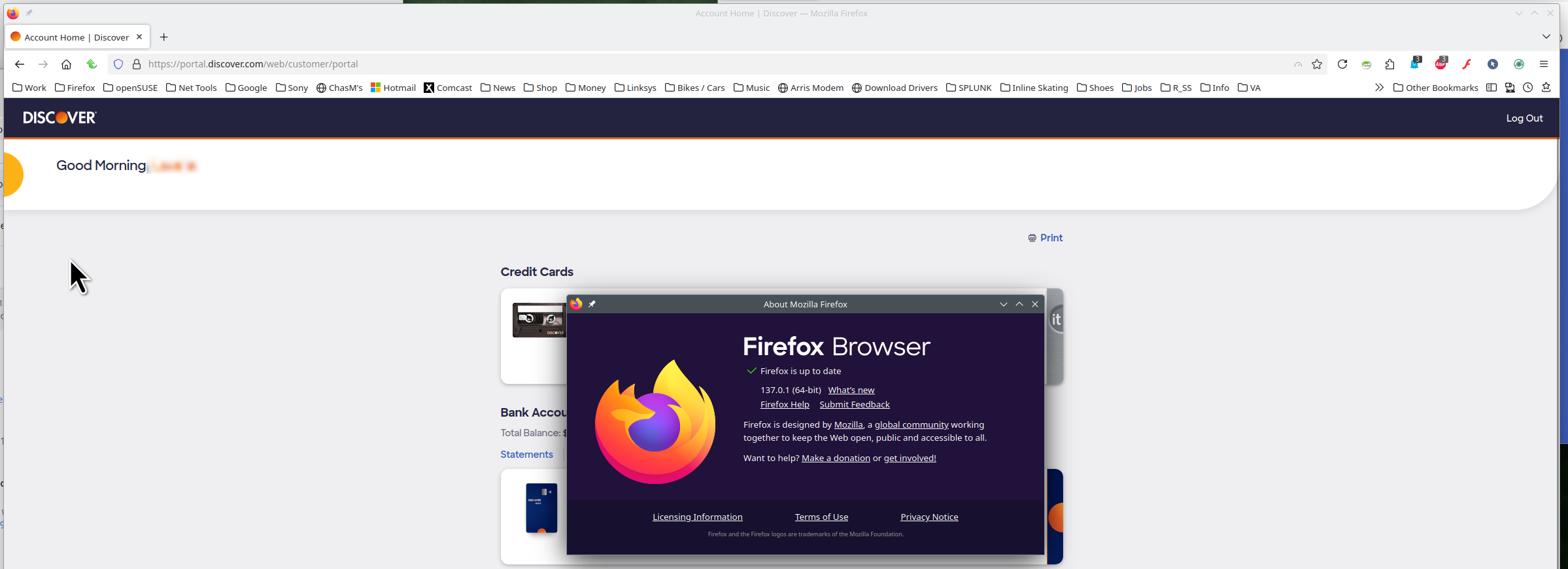Click the blue cursor-arrow extension icon

(1493, 64)
